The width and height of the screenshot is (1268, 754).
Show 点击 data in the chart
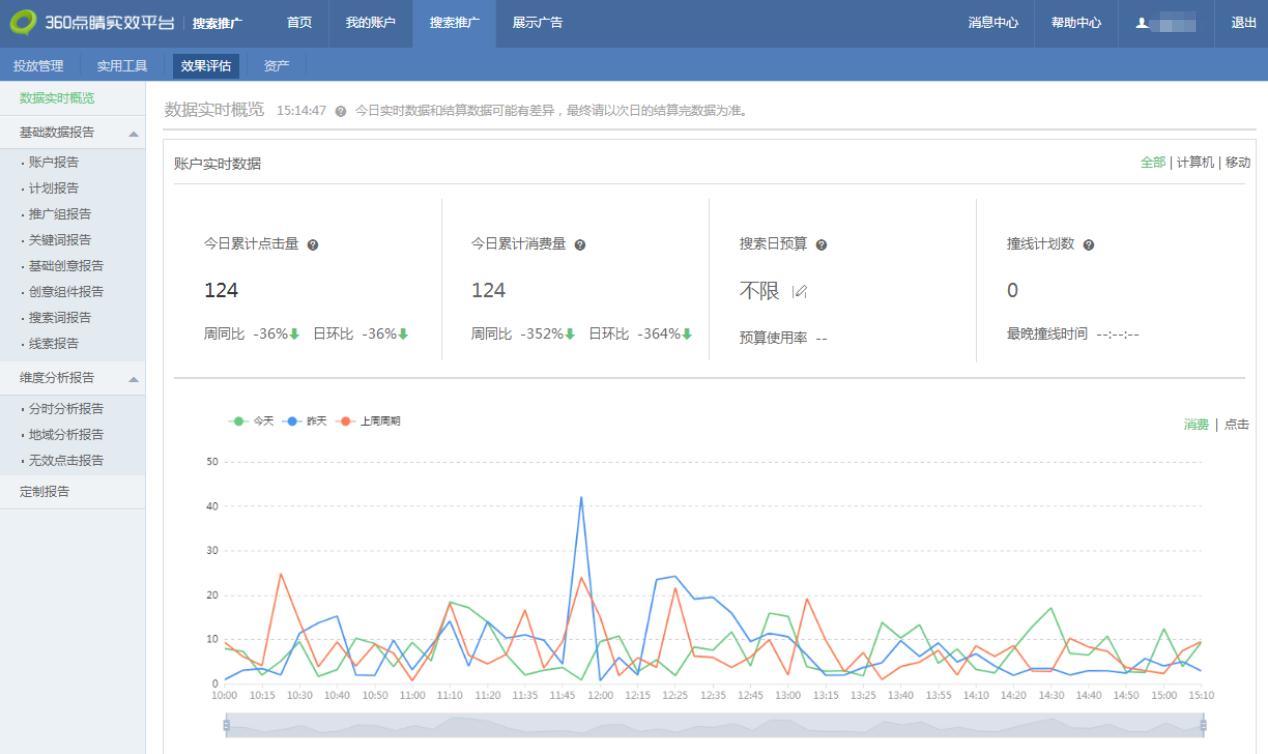click(x=1238, y=425)
